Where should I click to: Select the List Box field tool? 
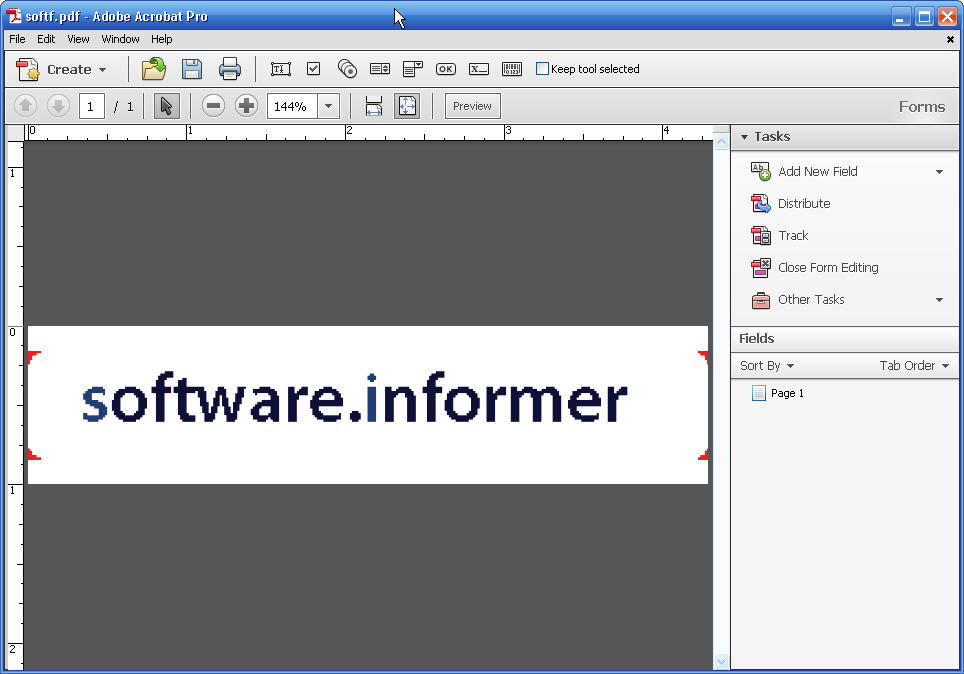click(x=380, y=68)
